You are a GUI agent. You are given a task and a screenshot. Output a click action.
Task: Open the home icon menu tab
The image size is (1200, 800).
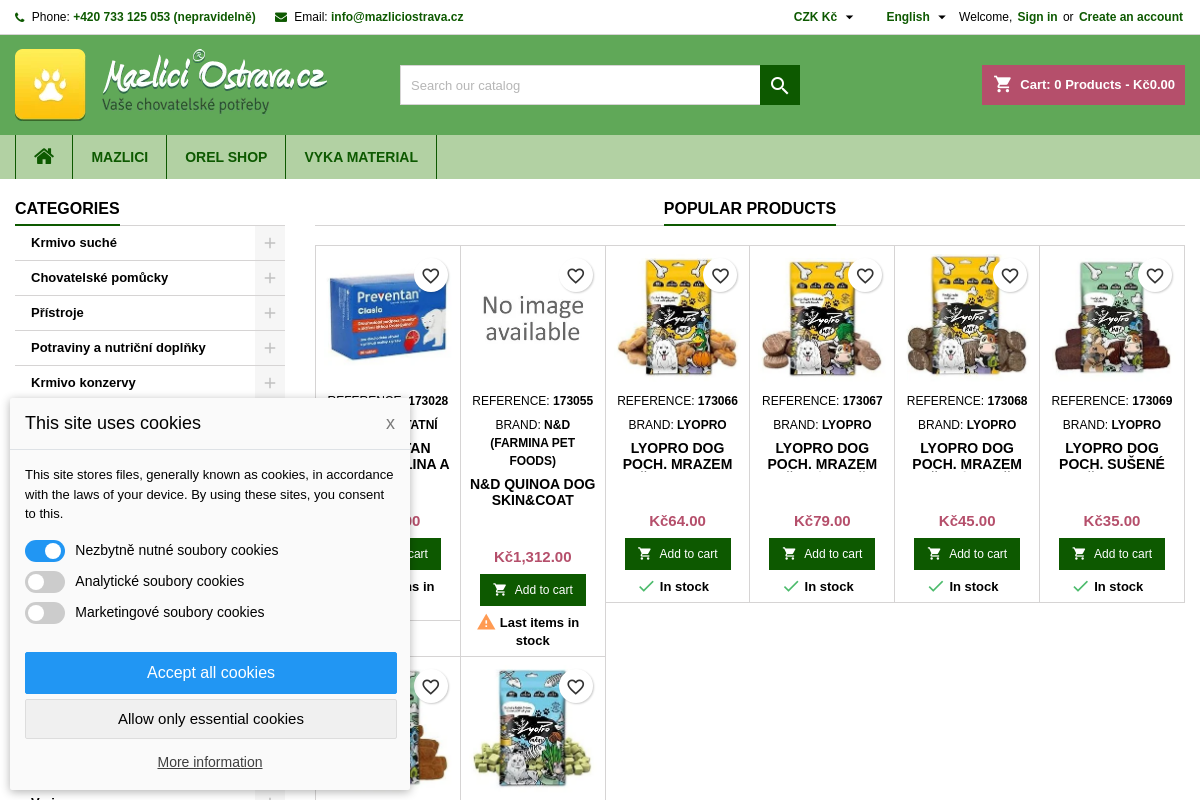[44, 157]
